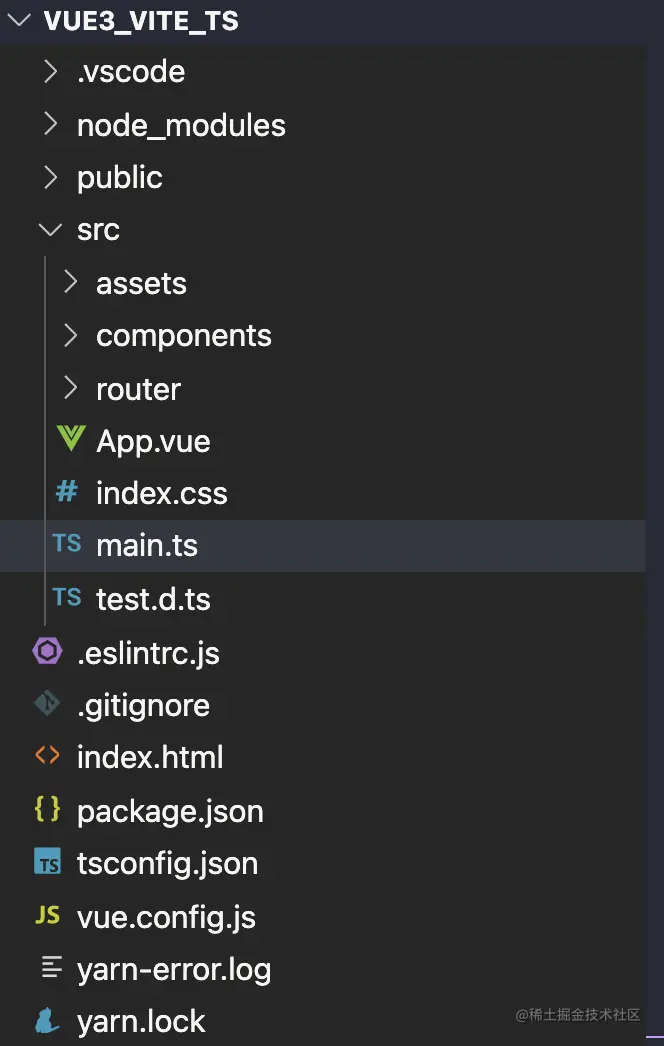Image resolution: width=664 pixels, height=1046 pixels.
Task: Expand the assets folder chevron
Action: 70,282
